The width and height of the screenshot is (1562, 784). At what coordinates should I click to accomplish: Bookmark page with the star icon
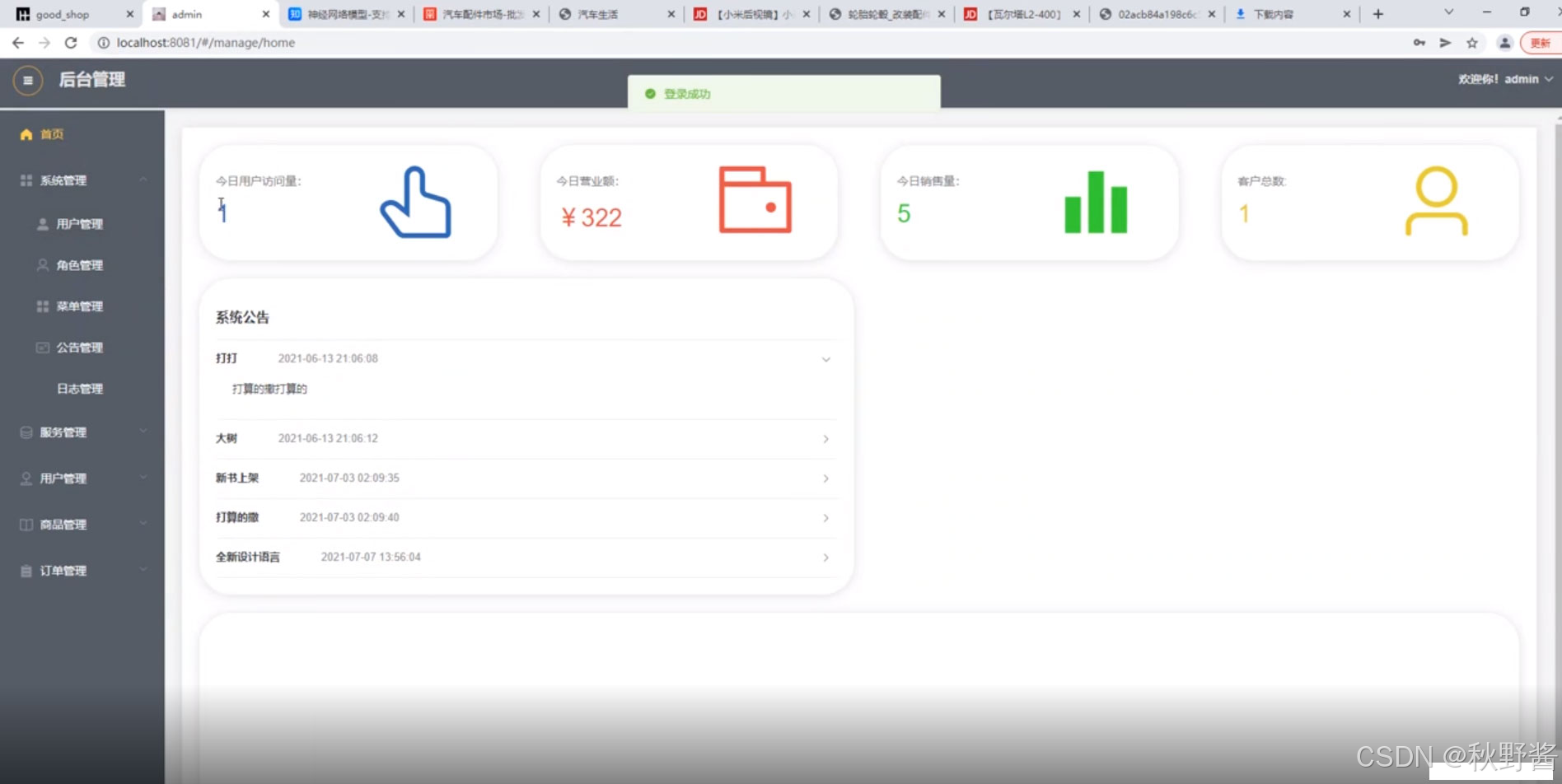pos(1471,43)
